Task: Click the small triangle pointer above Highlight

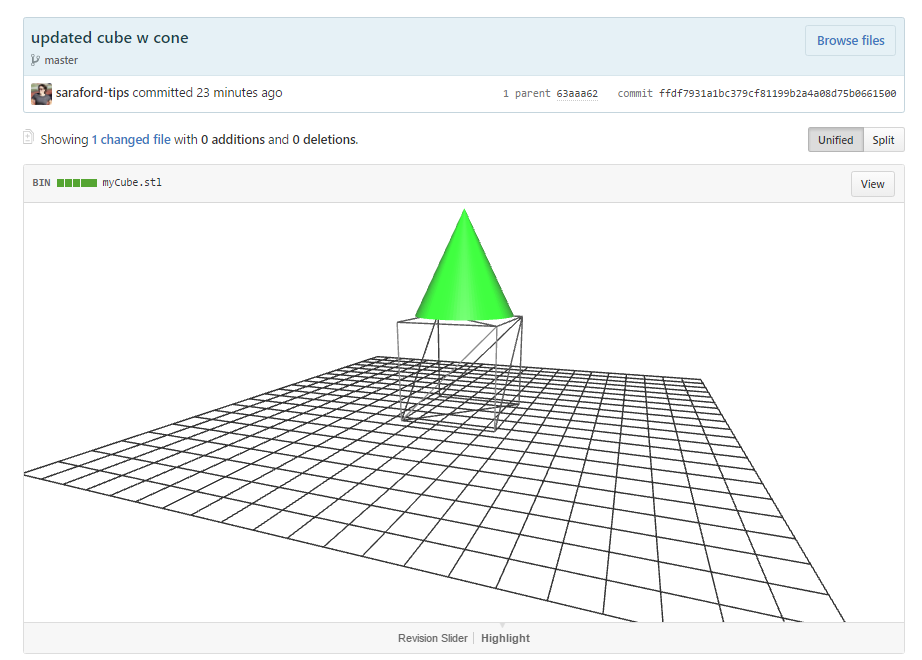Action: [x=502, y=625]
